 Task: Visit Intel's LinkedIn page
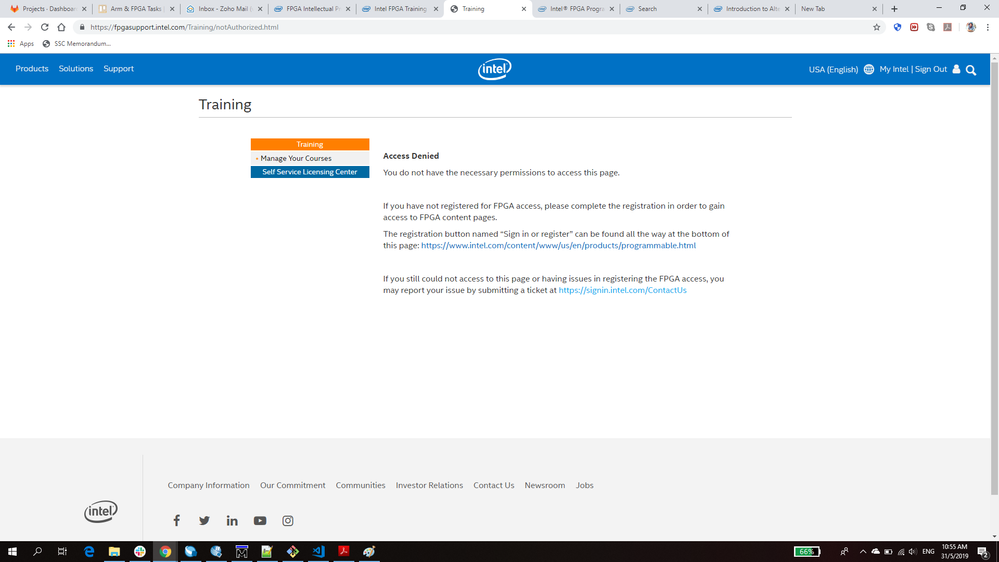pyautogui.click(x=232, y=521)
